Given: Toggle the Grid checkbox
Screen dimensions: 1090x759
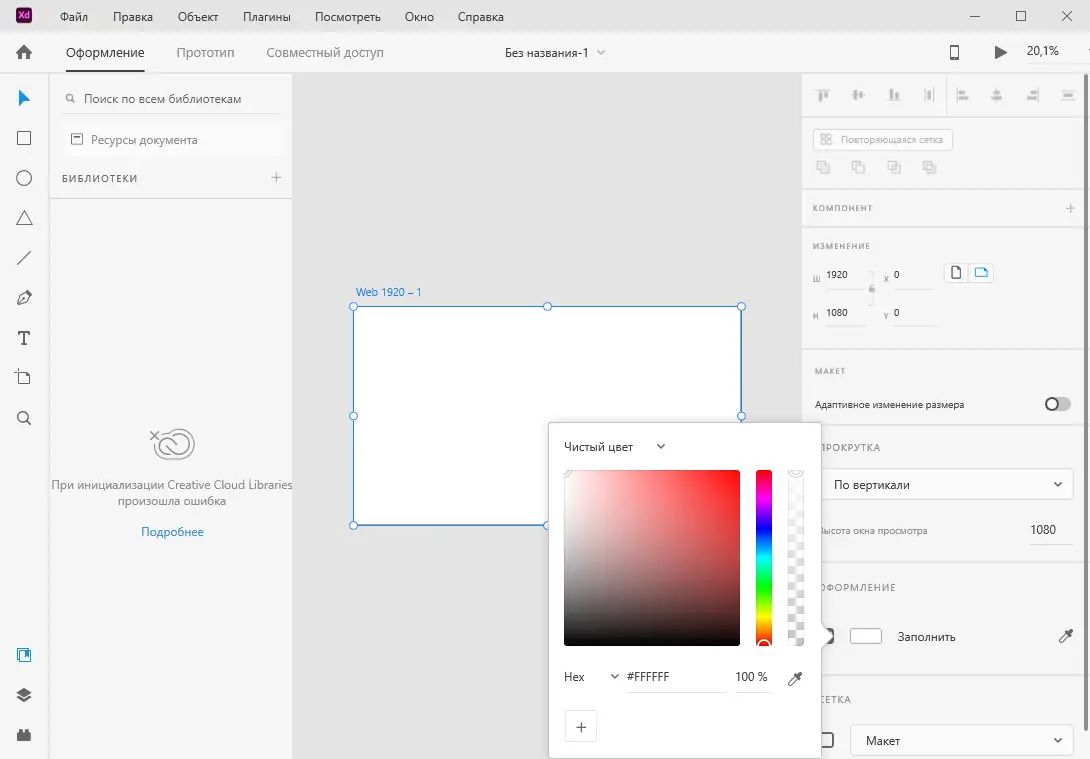Looking at the screenshot, I should click(x=827, y=740).
